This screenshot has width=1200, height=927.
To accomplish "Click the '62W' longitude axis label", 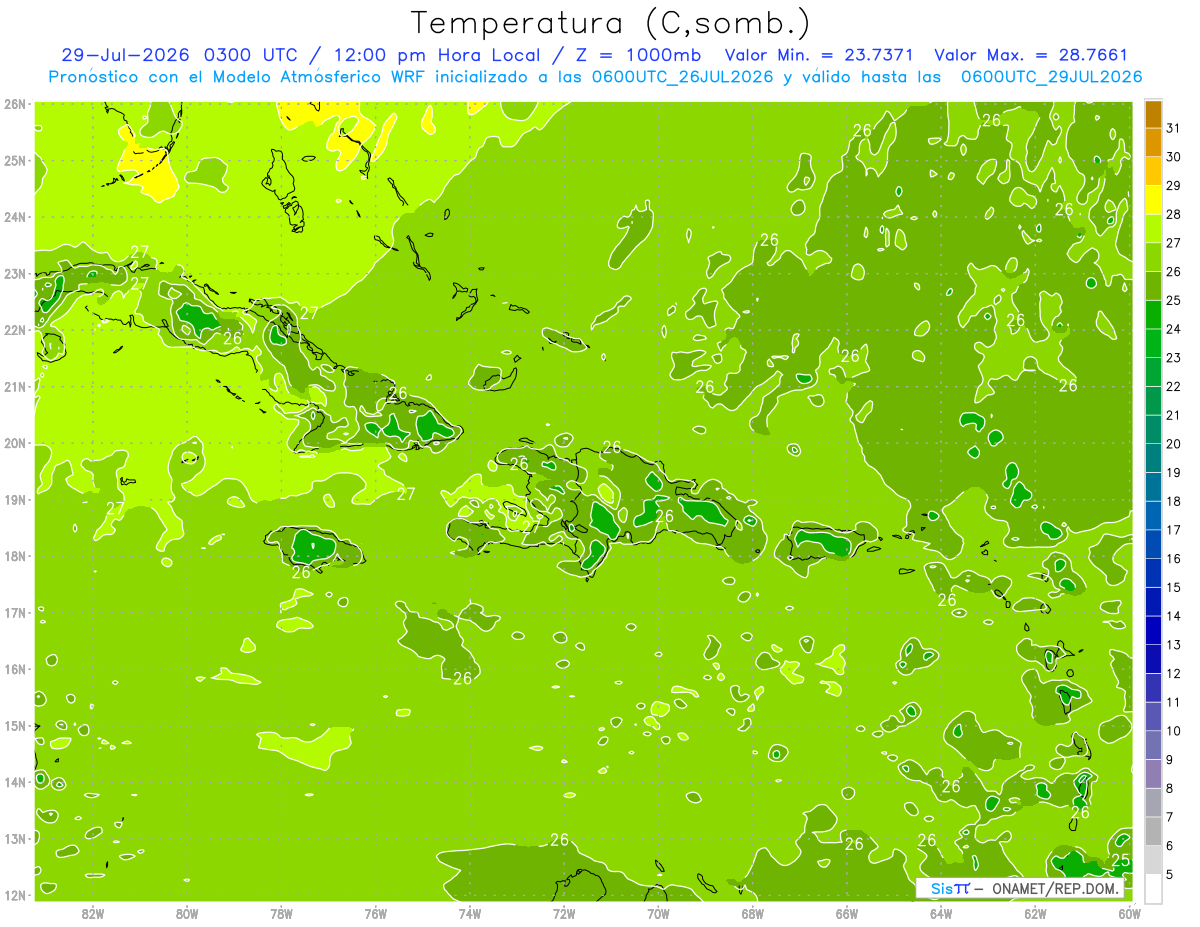I will [1035, 913].
